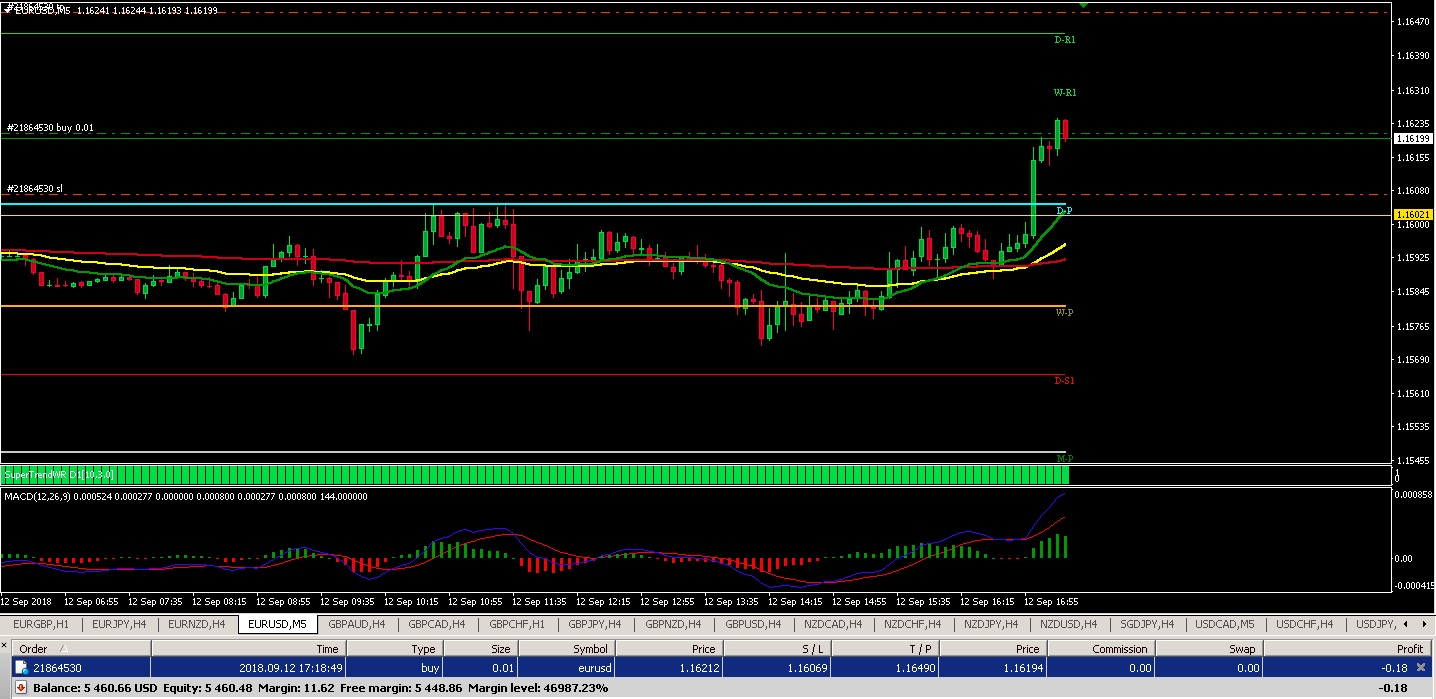Close order 21864530 with the X icon
Screen dimensions: 1436x699
click(1420, 666)
